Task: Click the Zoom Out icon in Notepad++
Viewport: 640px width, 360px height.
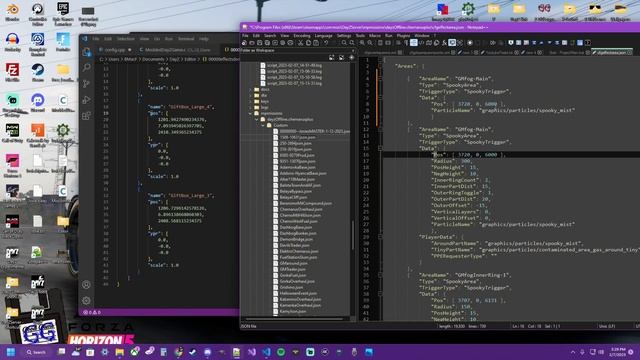Action: pyautogui.click(x=370, y=42)
